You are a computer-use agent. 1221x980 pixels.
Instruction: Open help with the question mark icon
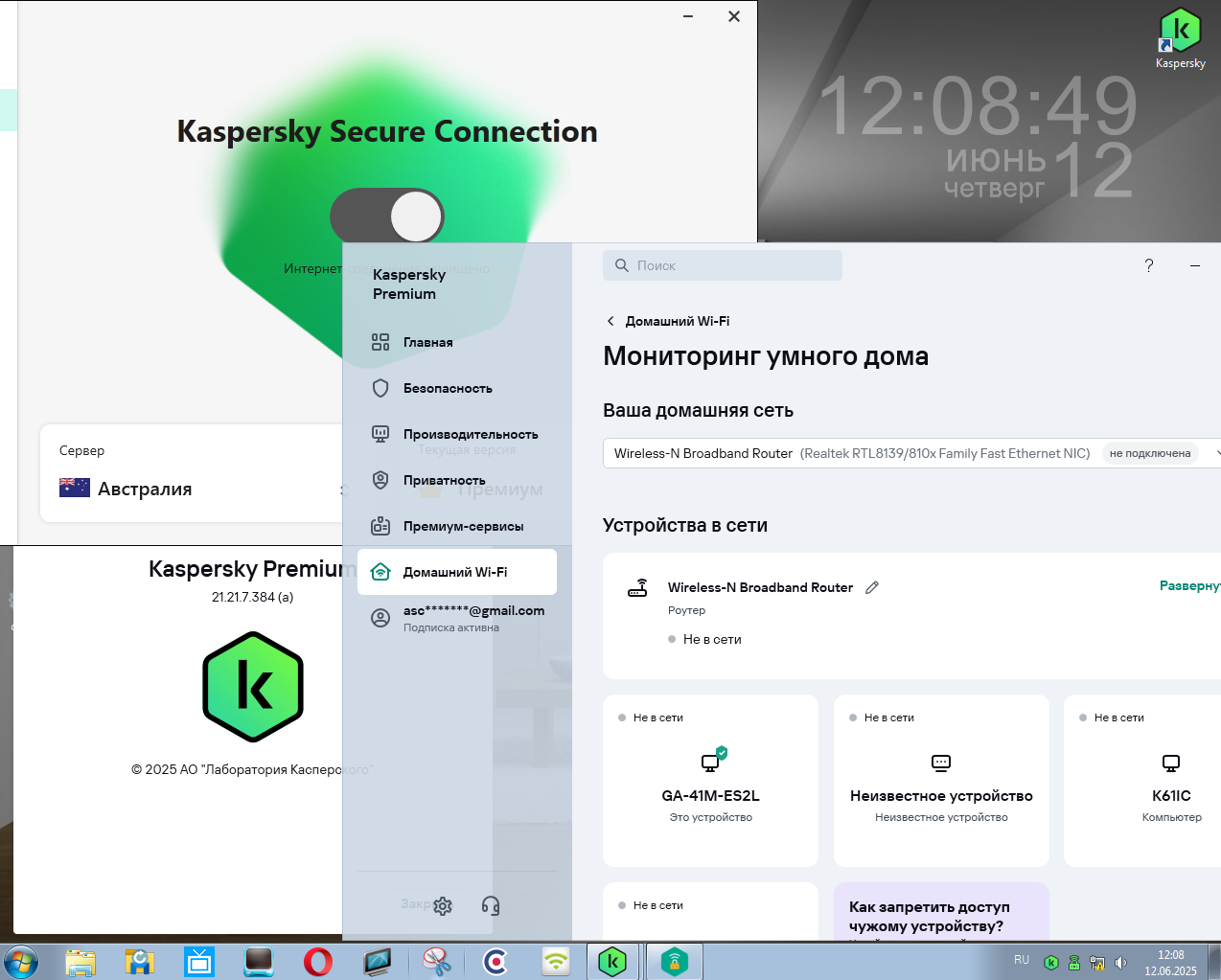tap(1149, 265)
